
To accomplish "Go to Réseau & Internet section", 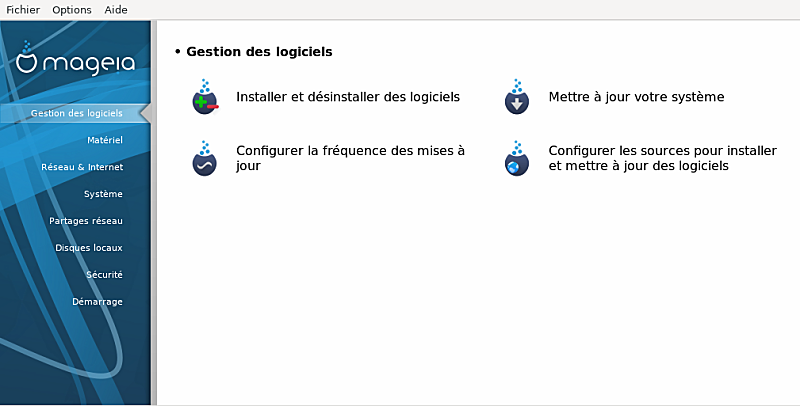I will 82,167.
